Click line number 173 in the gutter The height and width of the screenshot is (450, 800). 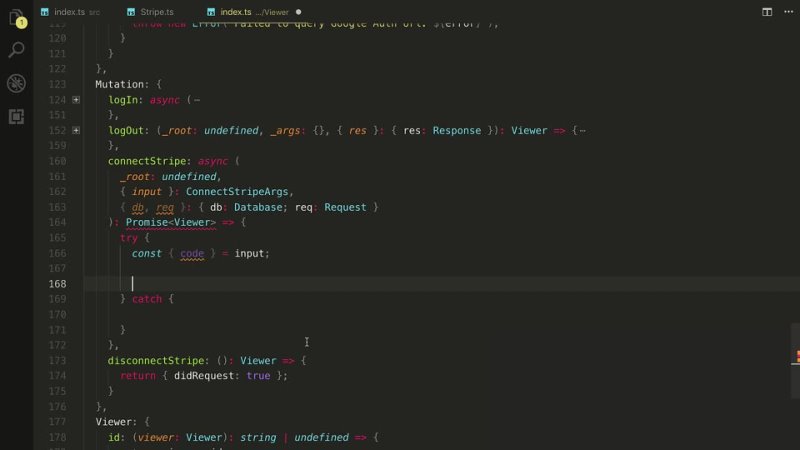pyautogui.click(x=58, y=360)
